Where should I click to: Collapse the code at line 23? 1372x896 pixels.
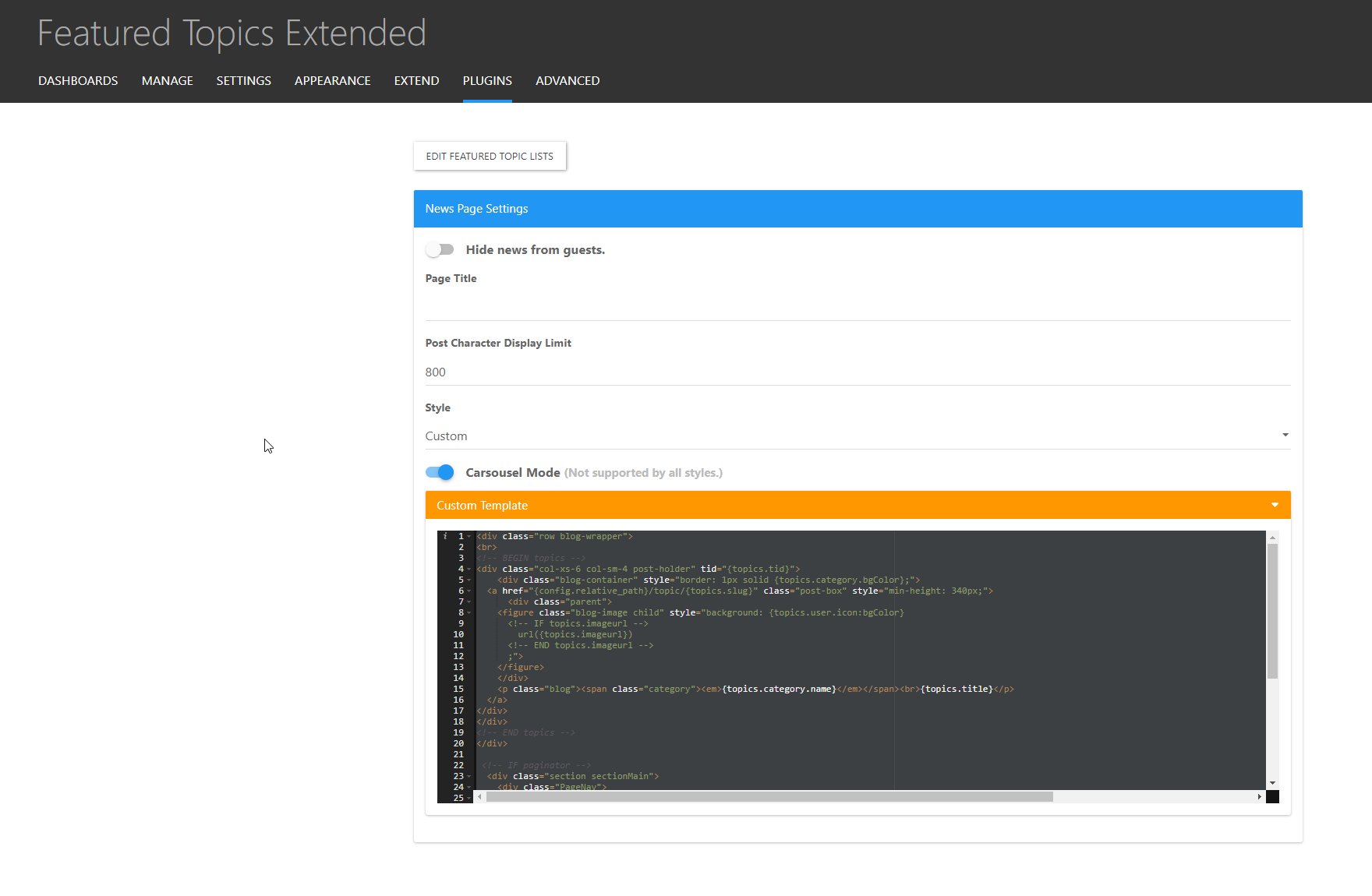pos(469,777)
